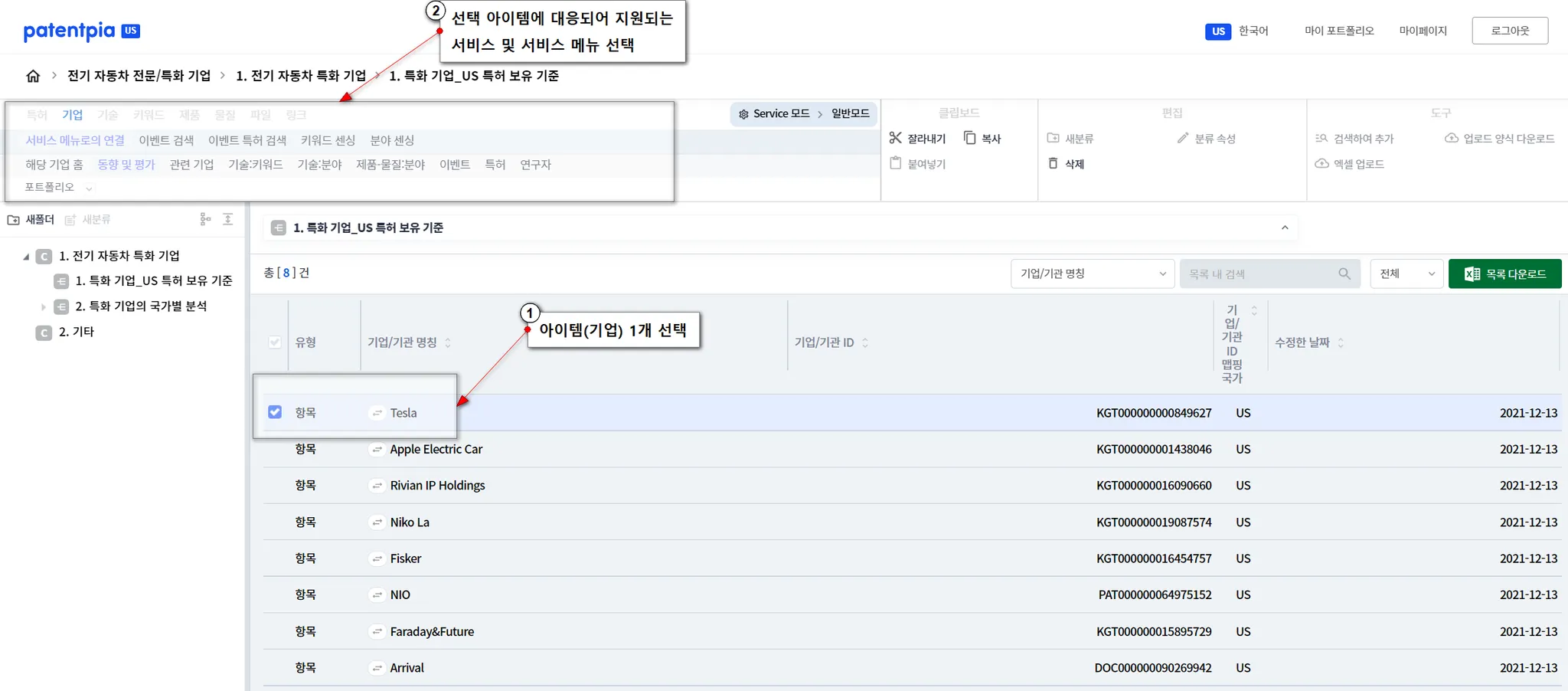Image resolution: width=1568 pixels, height=691 pixels.
Task: Select tree item 2. 기타
Action: click(x=77, y=332)
